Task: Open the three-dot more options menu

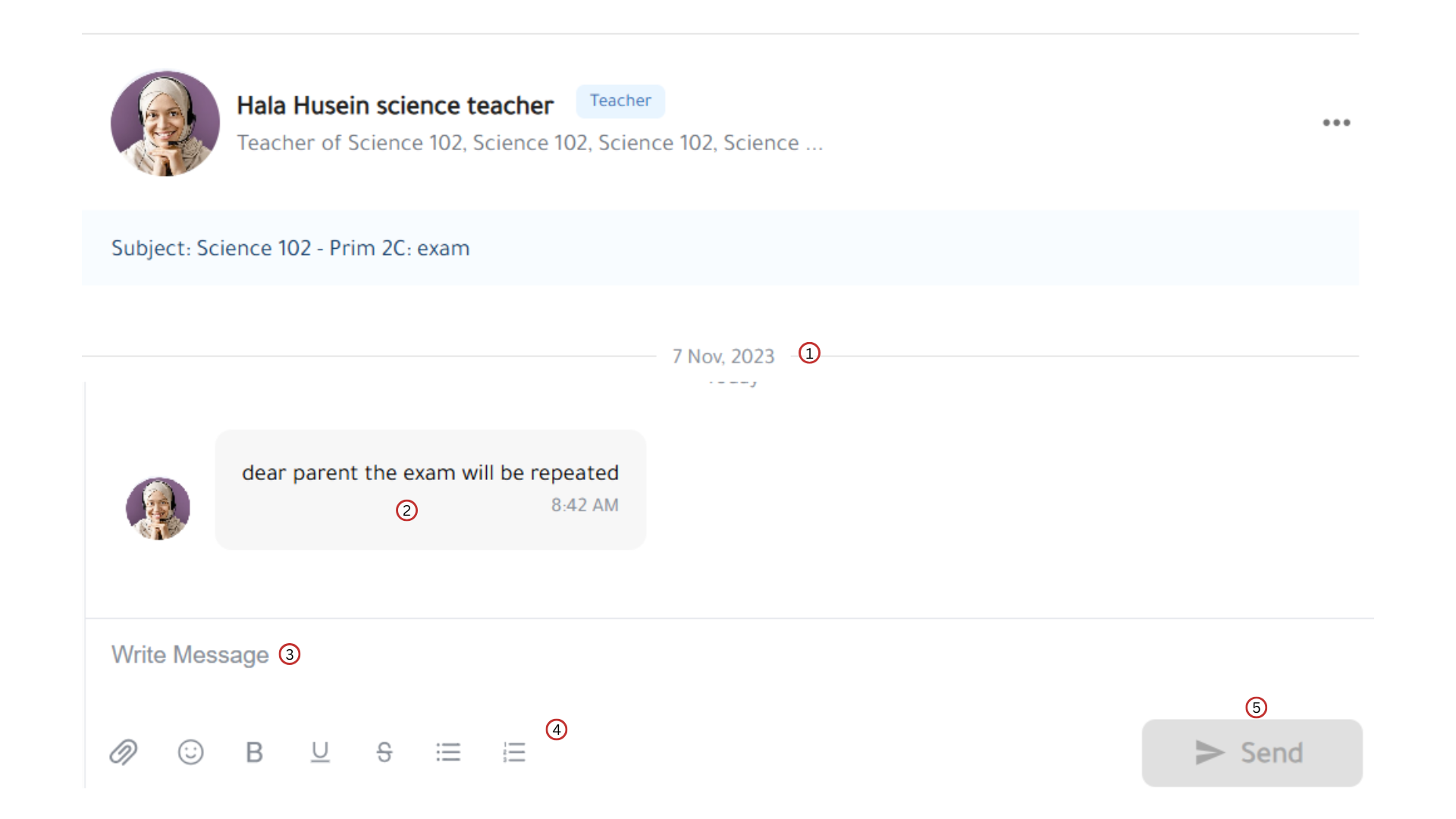Action: [x=1336, y=123]
